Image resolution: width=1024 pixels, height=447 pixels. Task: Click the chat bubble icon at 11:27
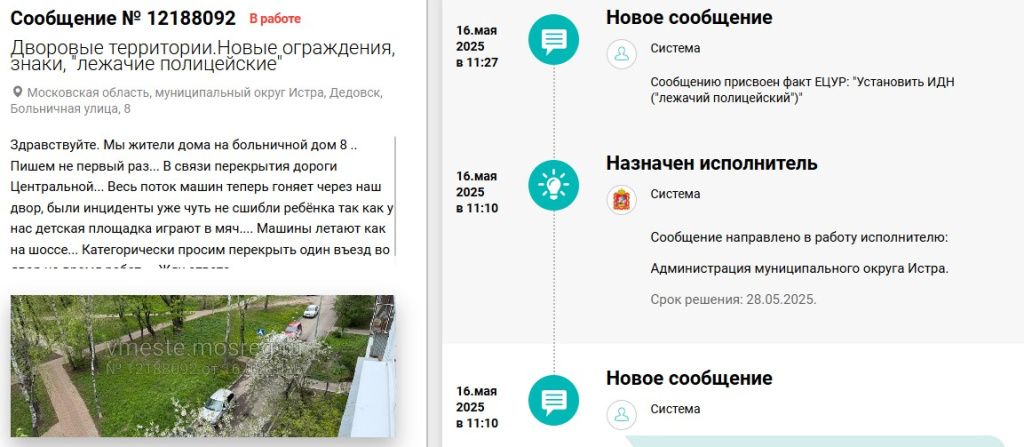pyautogui.click(x=553, y=41)
